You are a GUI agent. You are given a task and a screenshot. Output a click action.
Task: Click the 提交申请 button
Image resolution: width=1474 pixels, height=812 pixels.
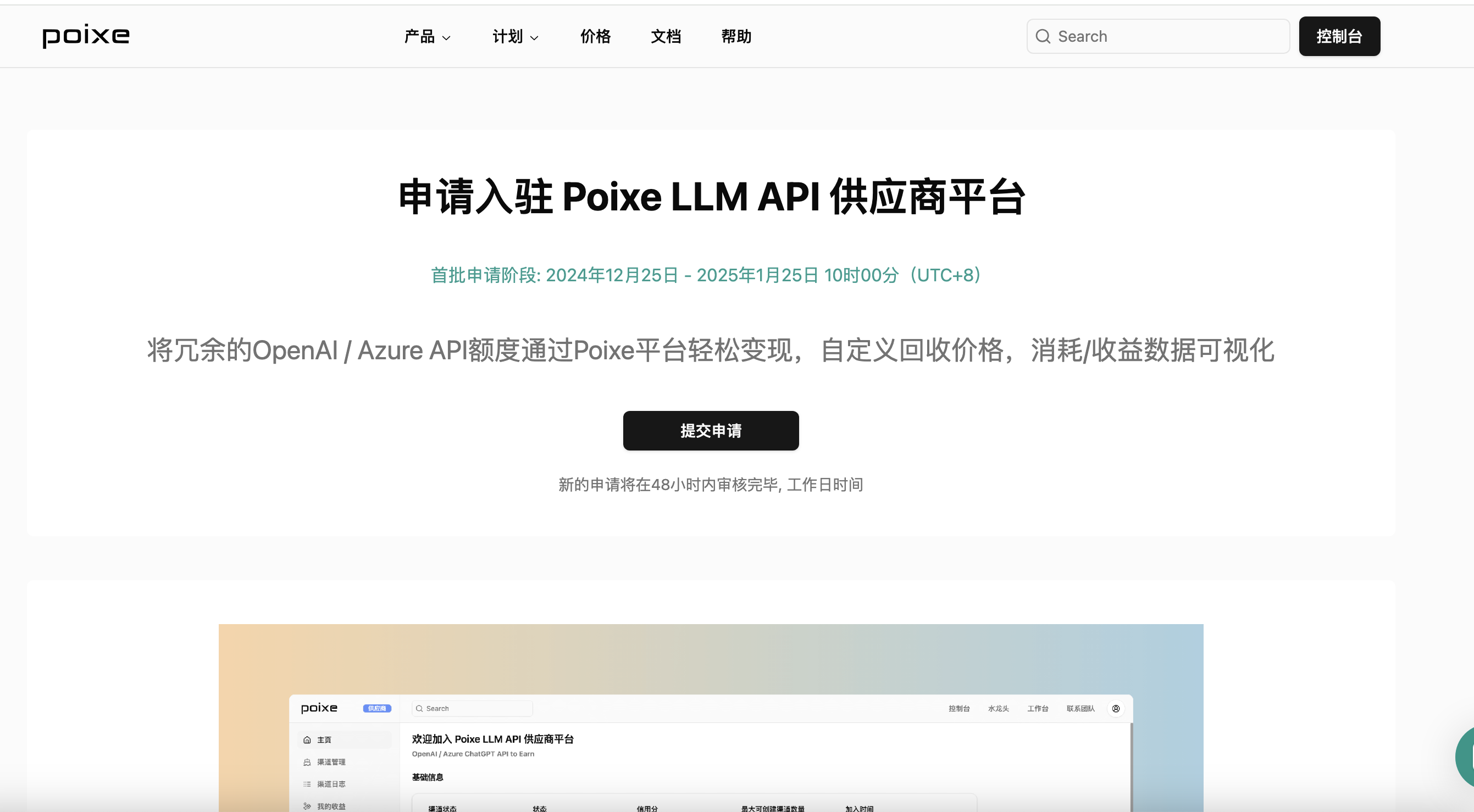pos(710,431)
